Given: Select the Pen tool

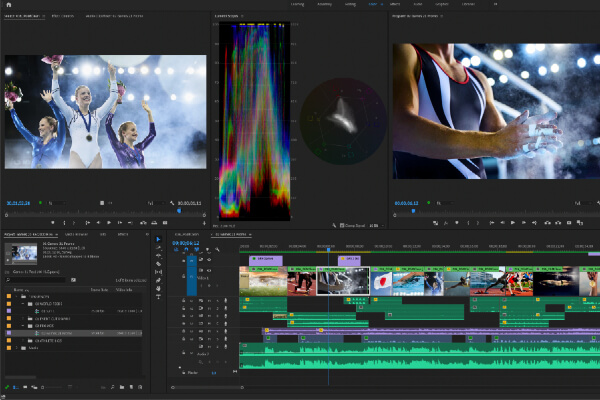Looking at the screenshot, I should (158, 280).
